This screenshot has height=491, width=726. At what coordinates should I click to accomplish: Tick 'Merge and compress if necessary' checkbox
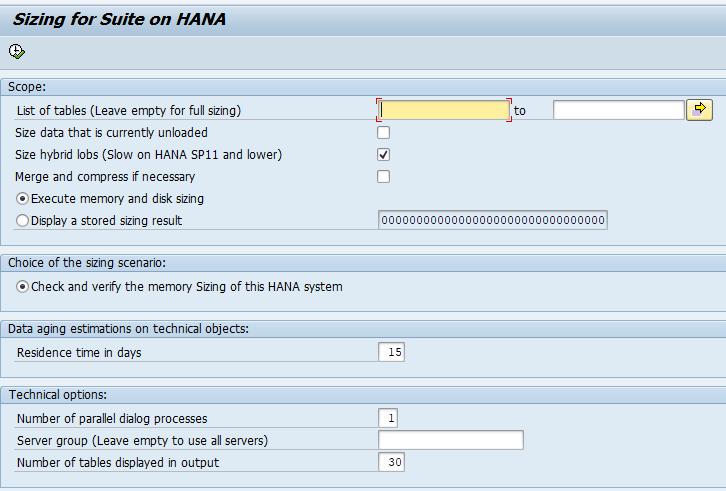[x=383, y=176]
